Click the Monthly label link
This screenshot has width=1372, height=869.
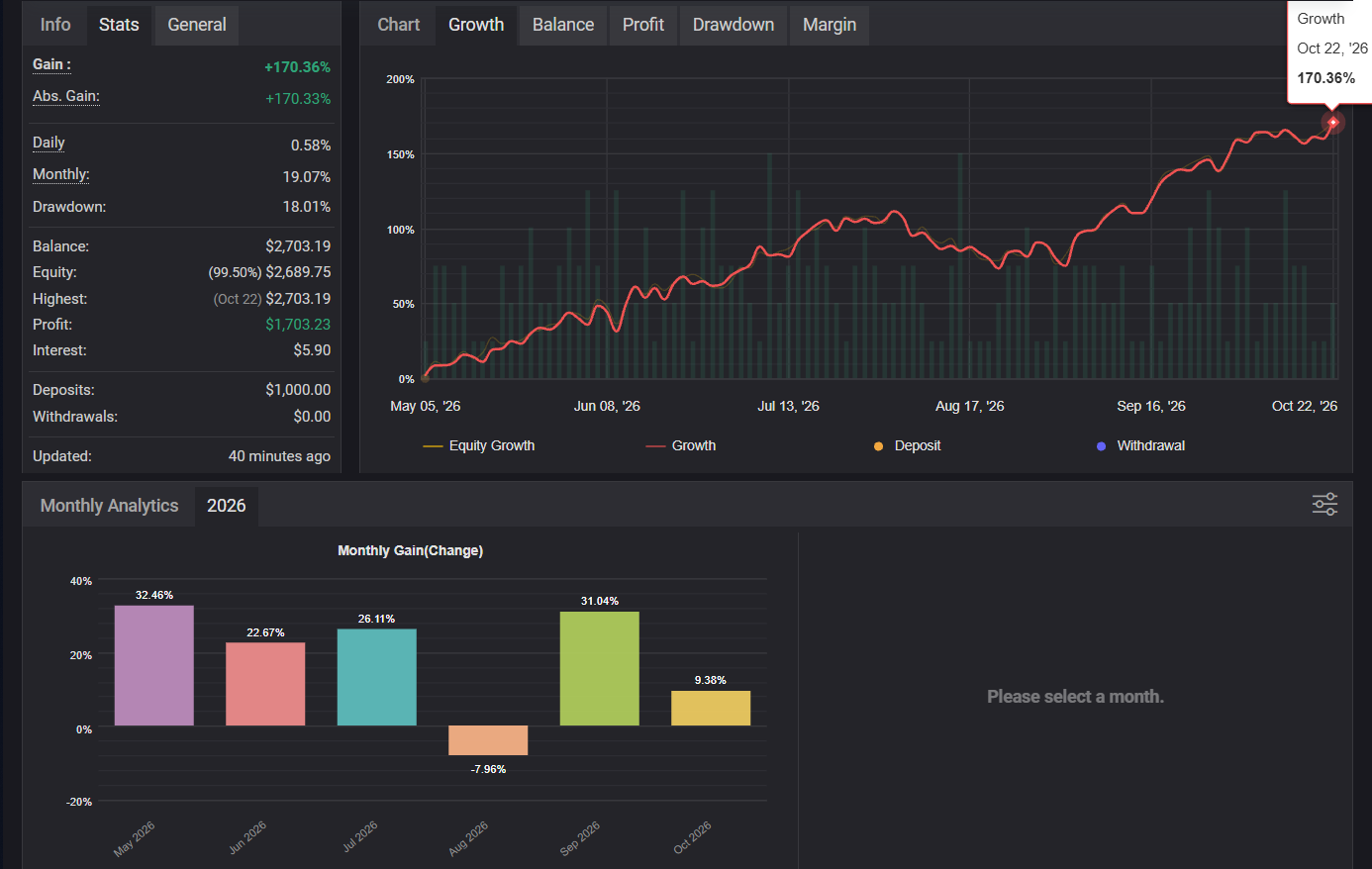61,174
